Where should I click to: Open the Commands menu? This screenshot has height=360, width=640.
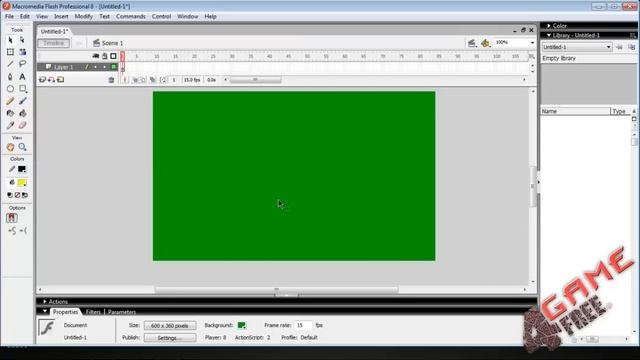pyautogui.click(x=131, y=16)
